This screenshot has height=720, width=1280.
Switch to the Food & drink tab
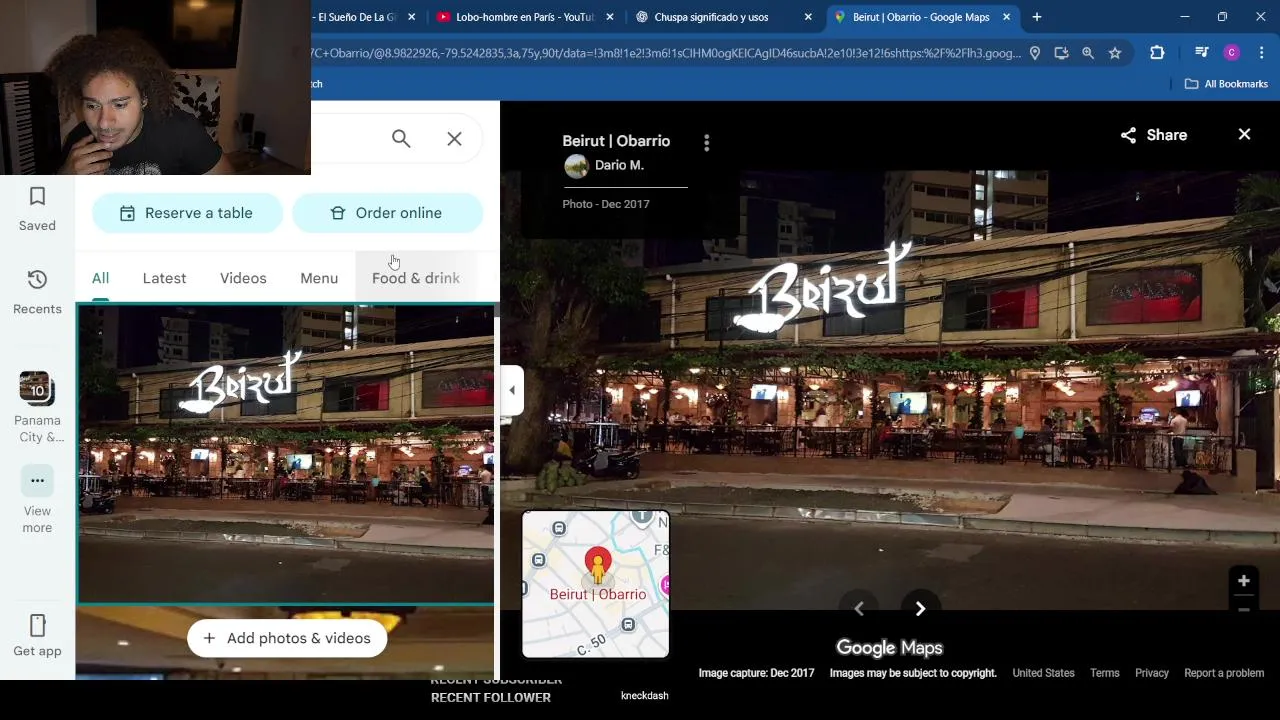point(416,278)
